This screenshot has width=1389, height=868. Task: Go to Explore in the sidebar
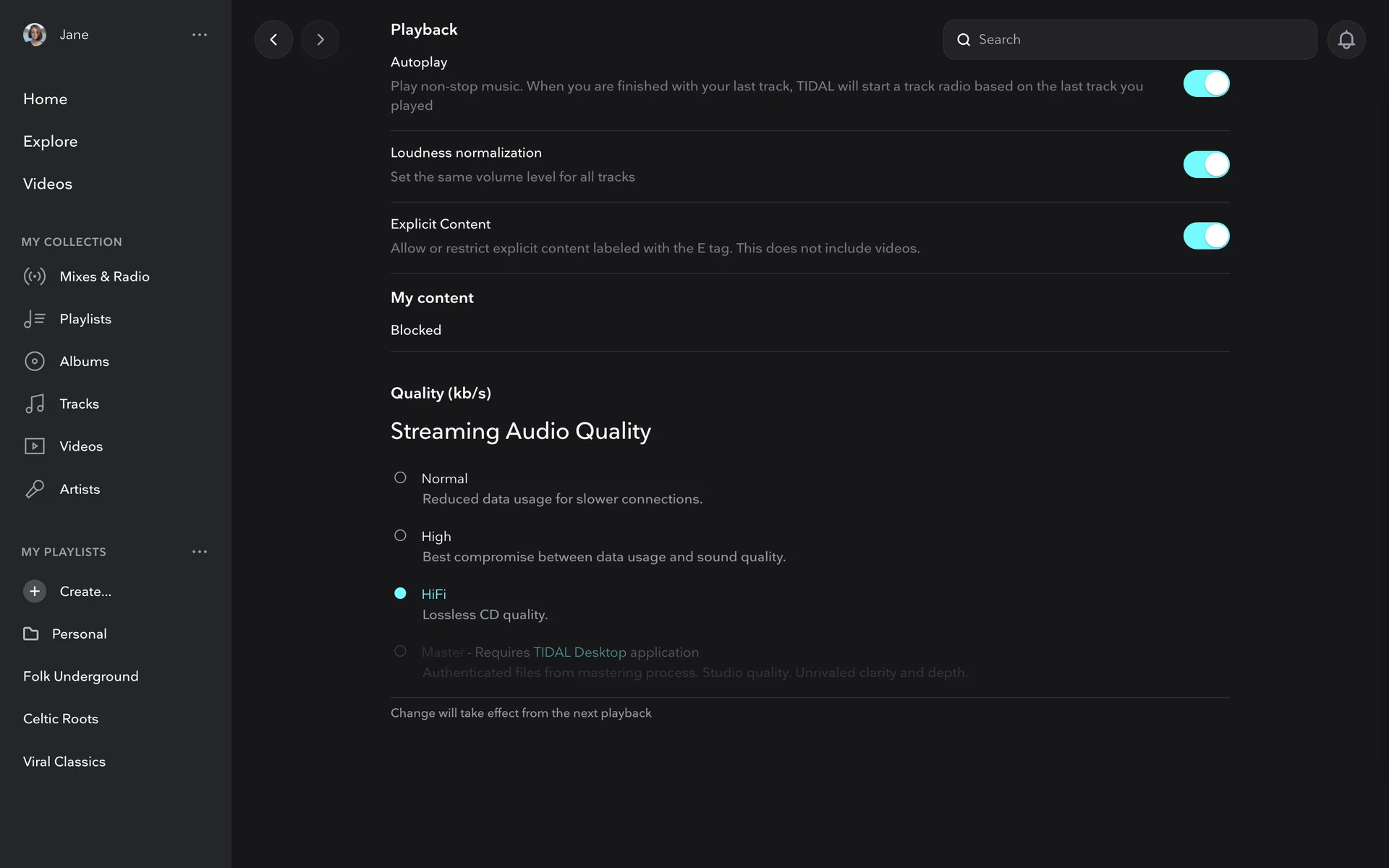(x=50, y=141)
